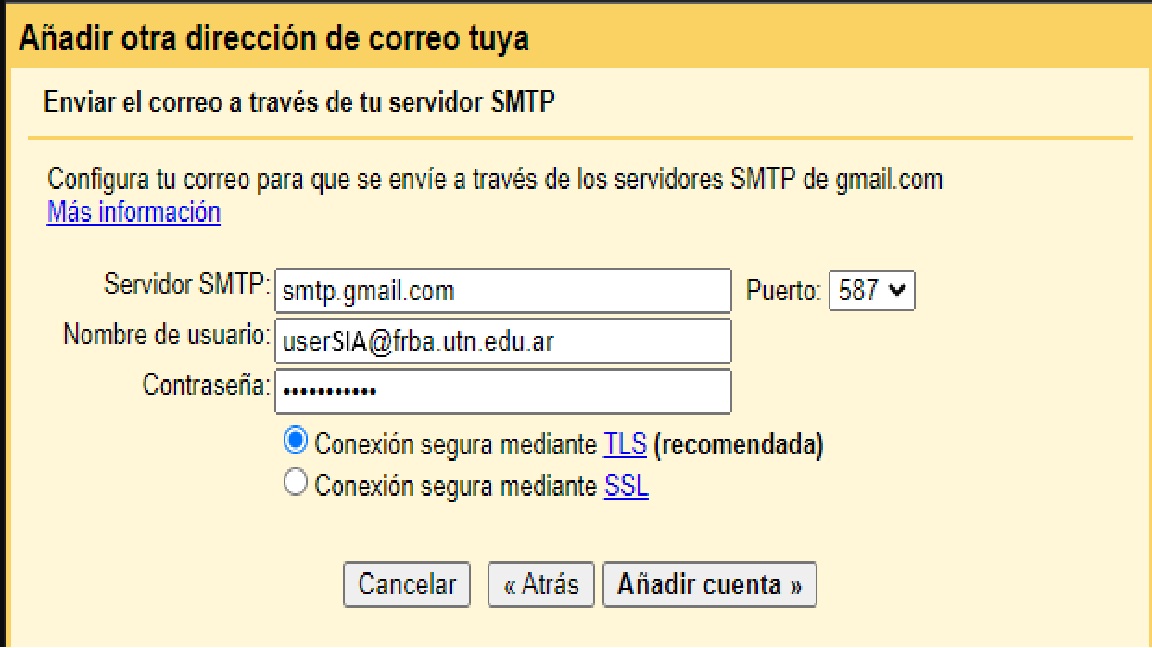1152x648 pixels.
Task: Click the 'Servidor SMTP:' label
Action: pyautogui.click(x=187, y=284)
